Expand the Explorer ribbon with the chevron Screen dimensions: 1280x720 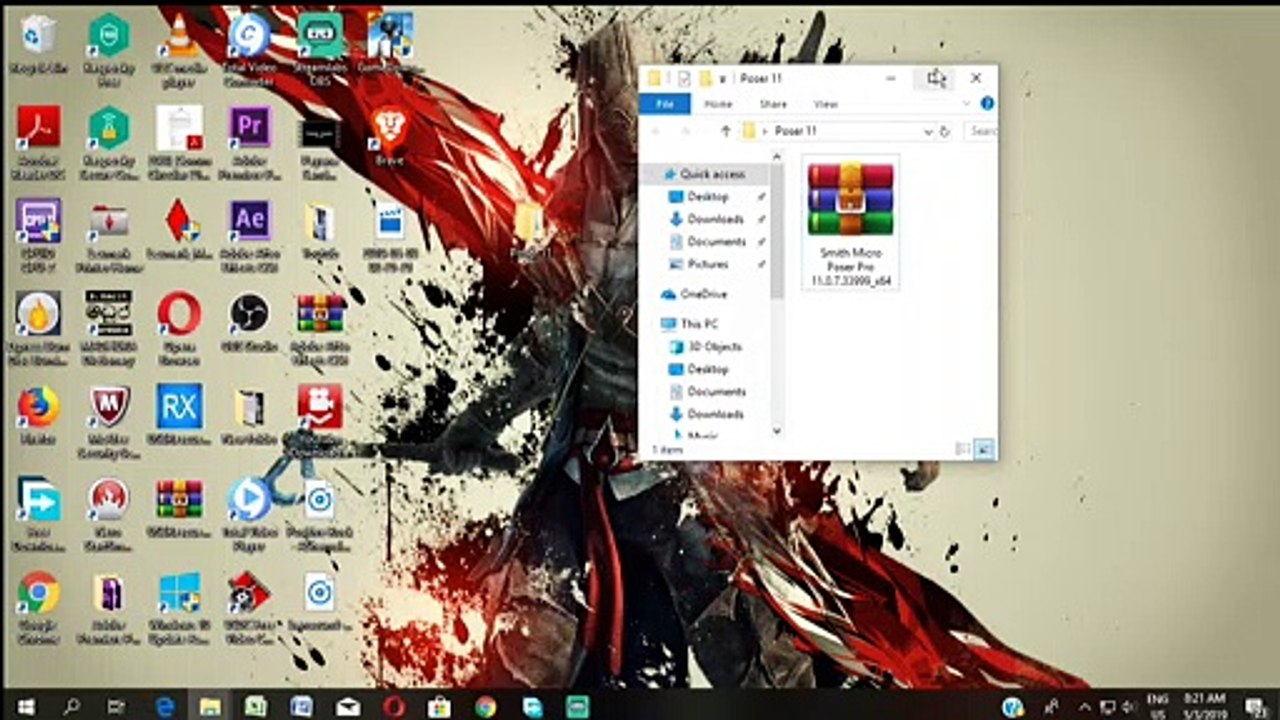[x=966, y=103]
